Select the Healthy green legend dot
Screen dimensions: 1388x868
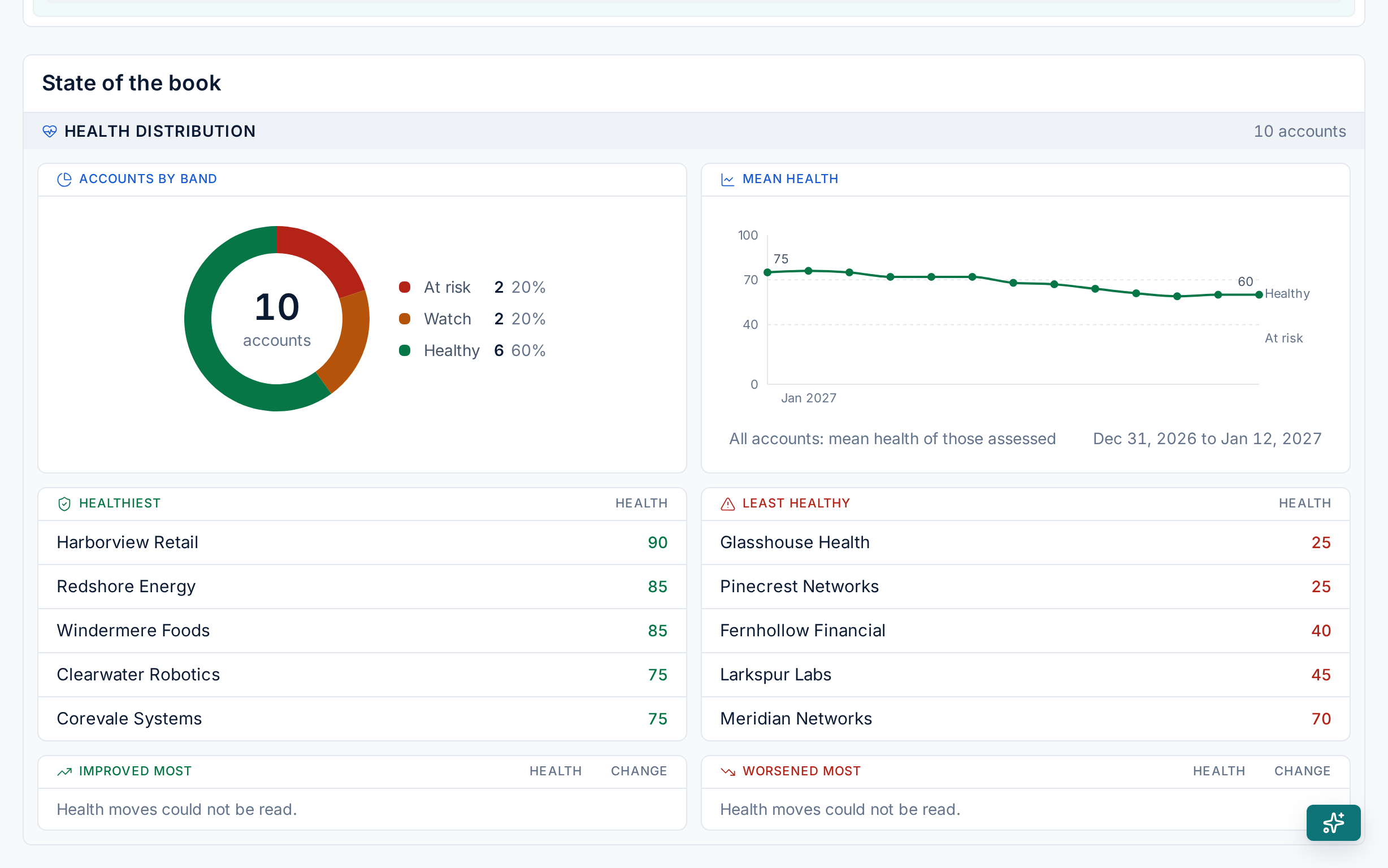click(x=405, y=350)
